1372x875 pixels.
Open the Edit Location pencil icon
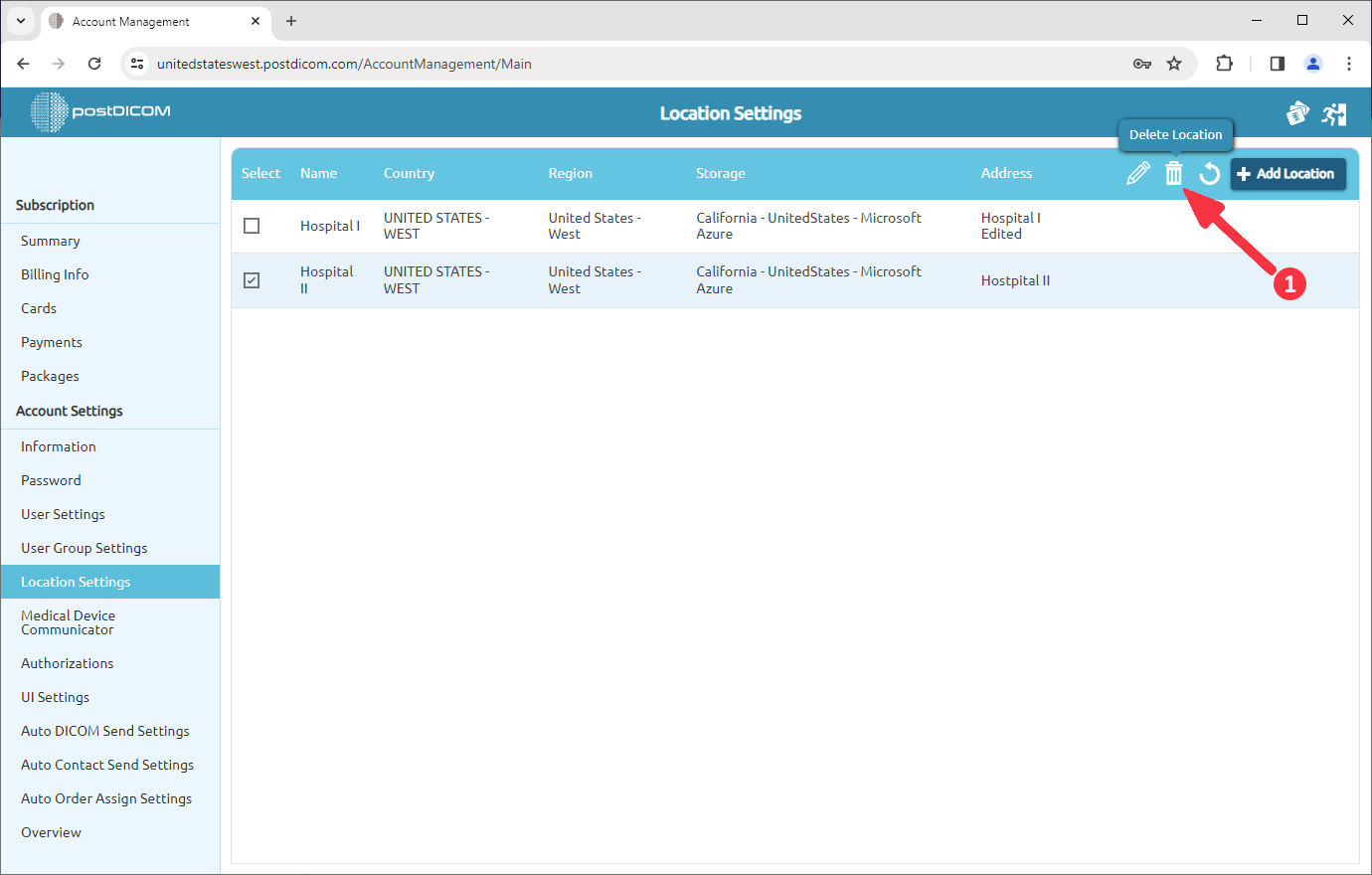(x=1138, y=173)
